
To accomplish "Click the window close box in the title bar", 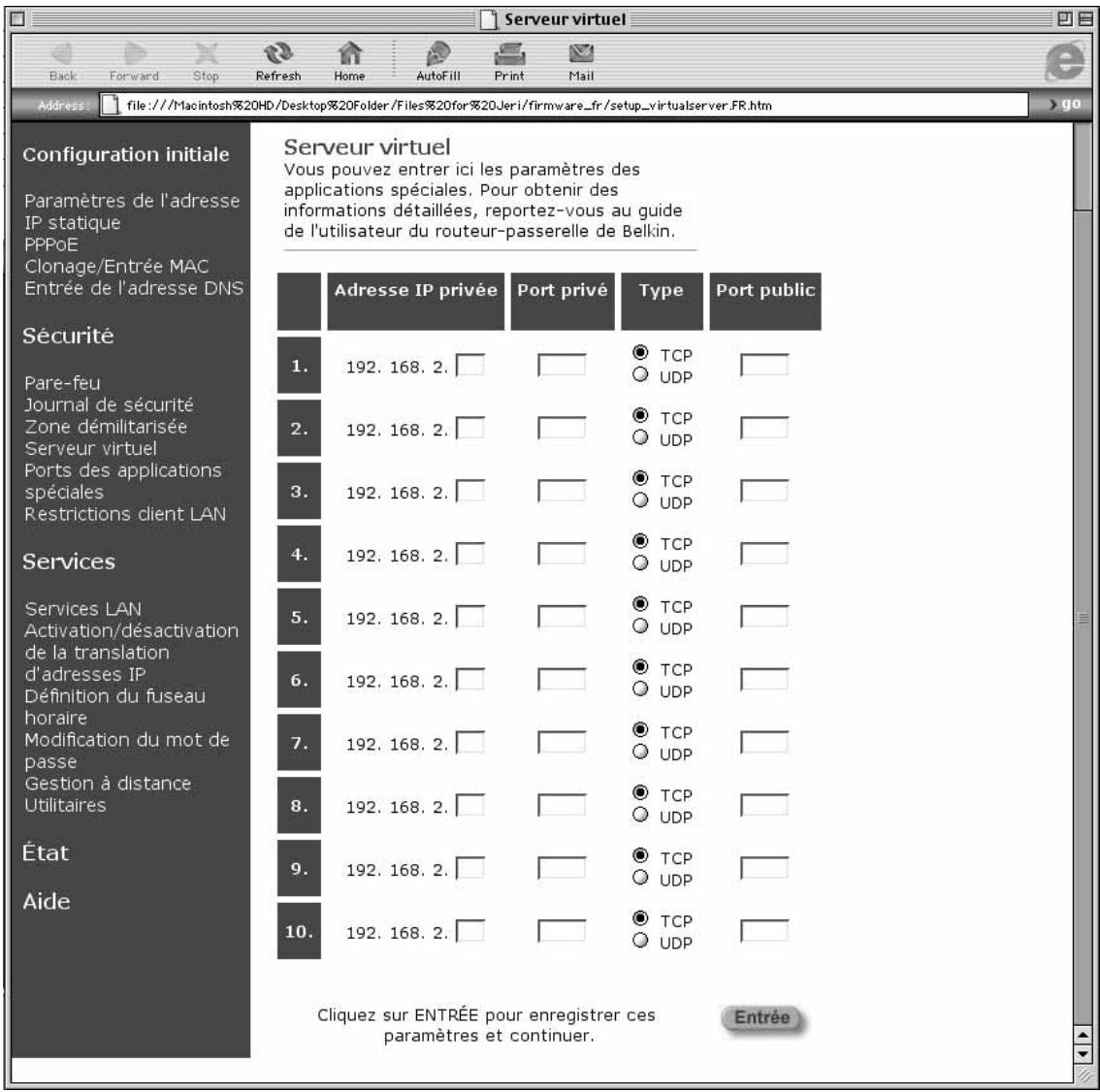I will 17,19.
